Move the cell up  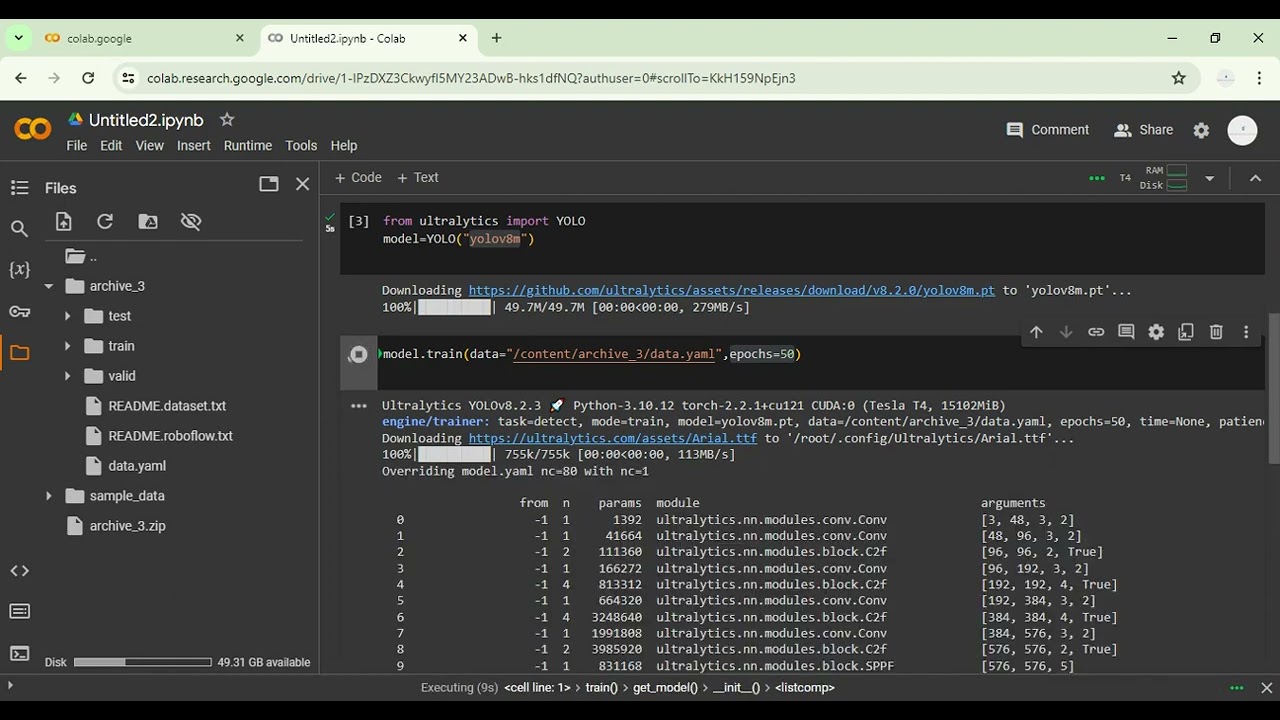tap(1036, 332)
